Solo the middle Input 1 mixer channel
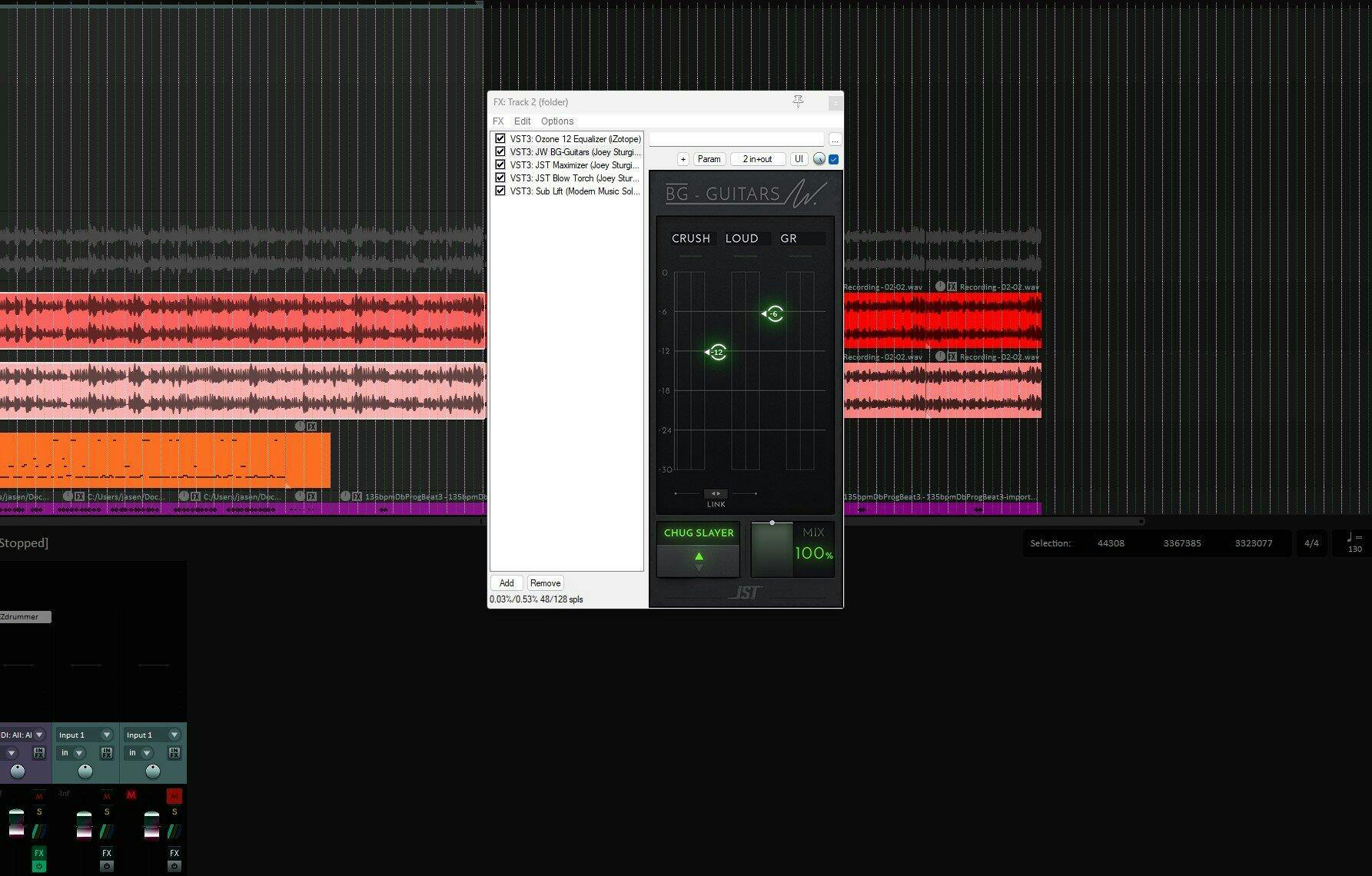 pyautogui.click(x=107, y=812)
